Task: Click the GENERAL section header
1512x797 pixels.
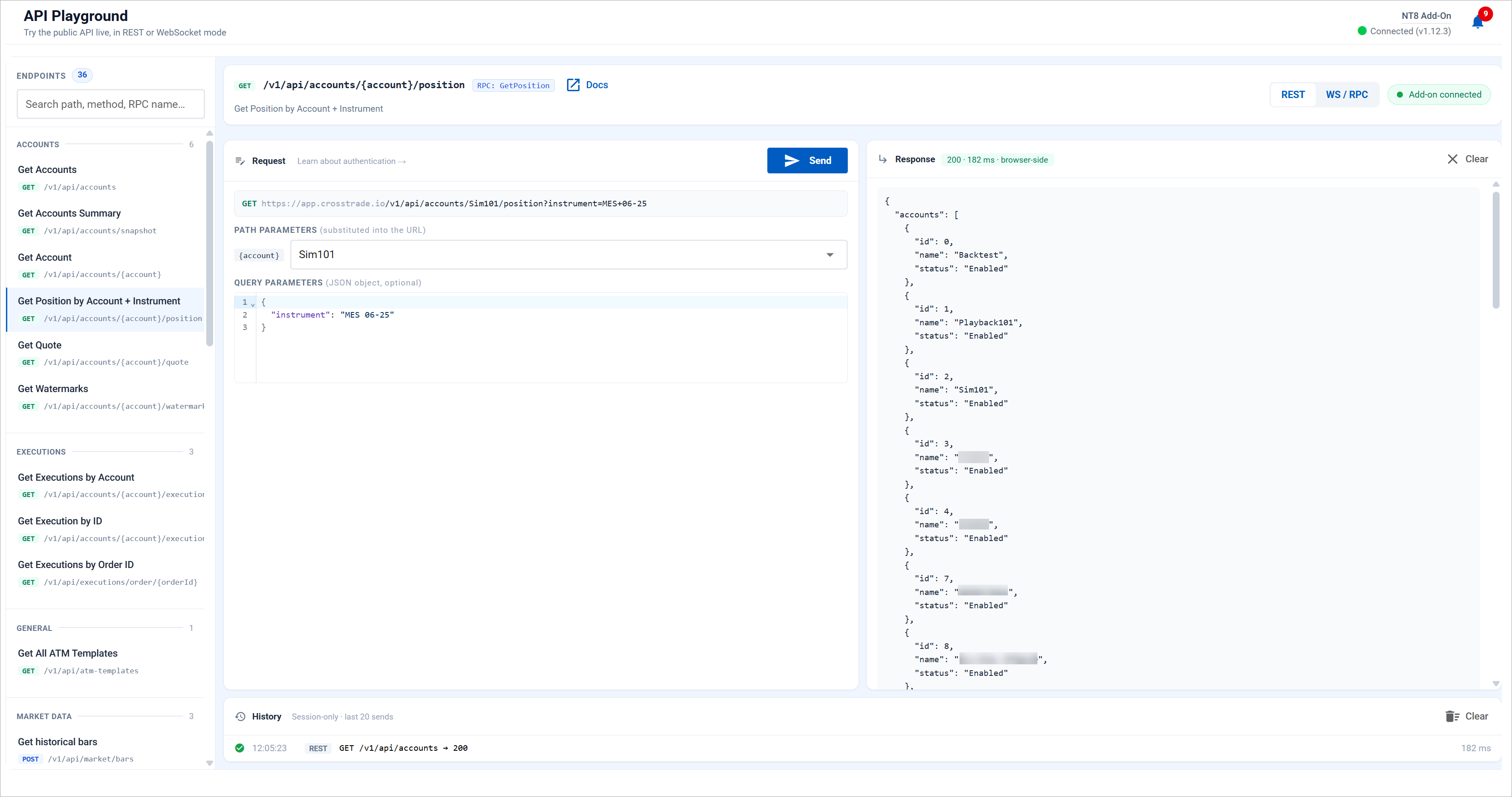Action: [34, 628]
